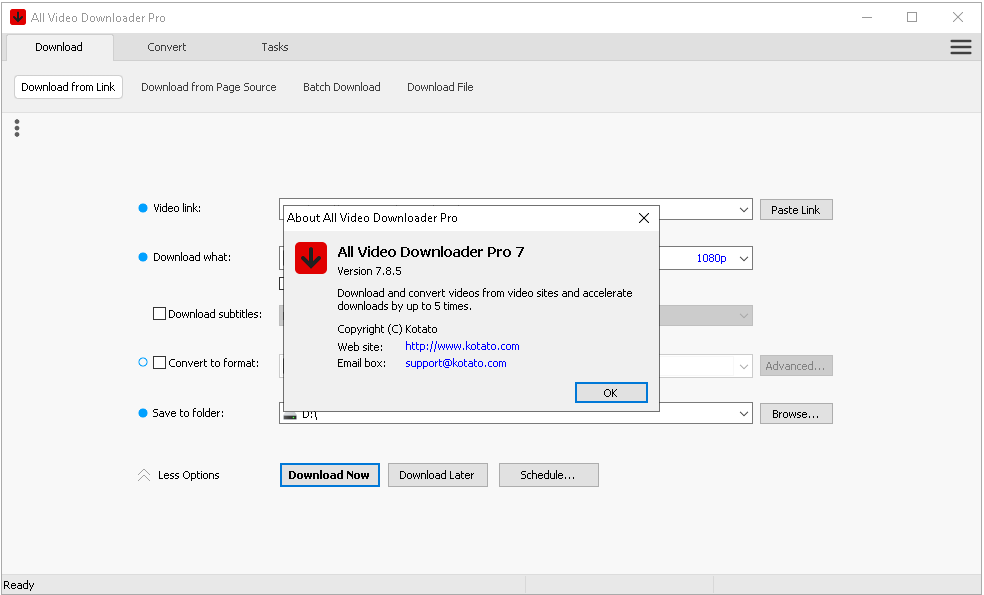Click the Ready status bar text
Image resolution: width=984 pixels, height=595 pixels.
coord(19,585)
